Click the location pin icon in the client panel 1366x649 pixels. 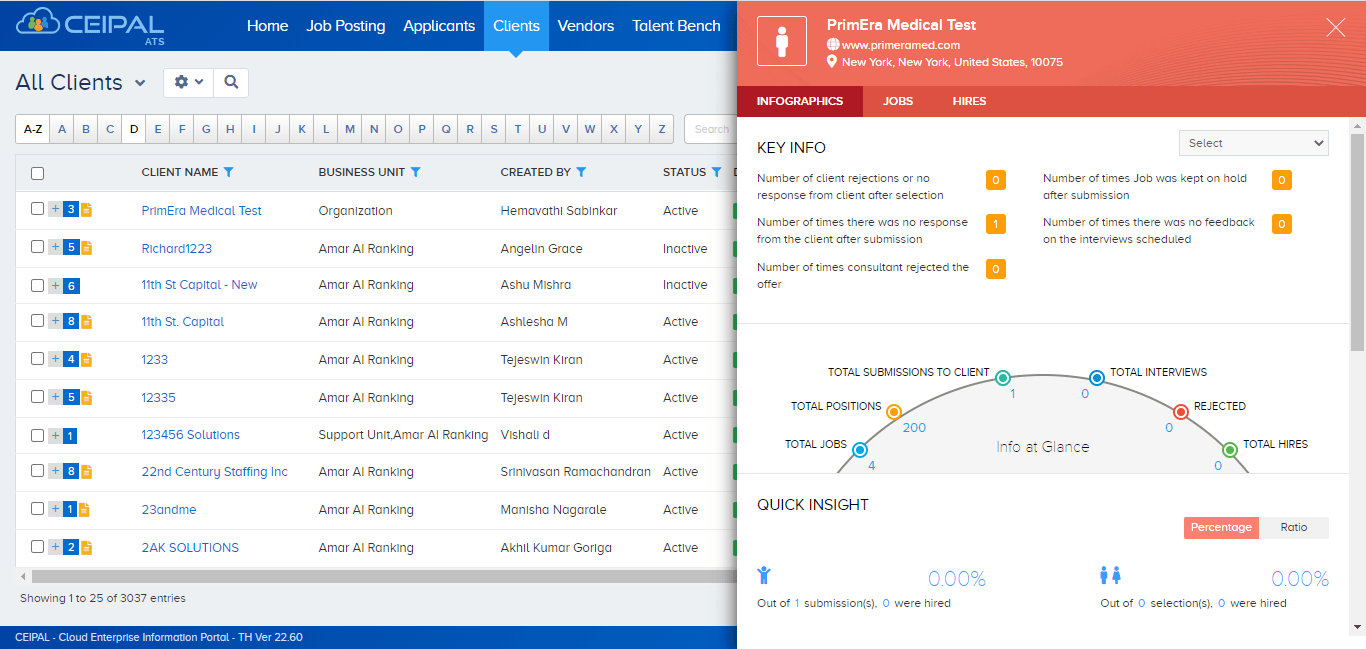click(x=832, y=61)
